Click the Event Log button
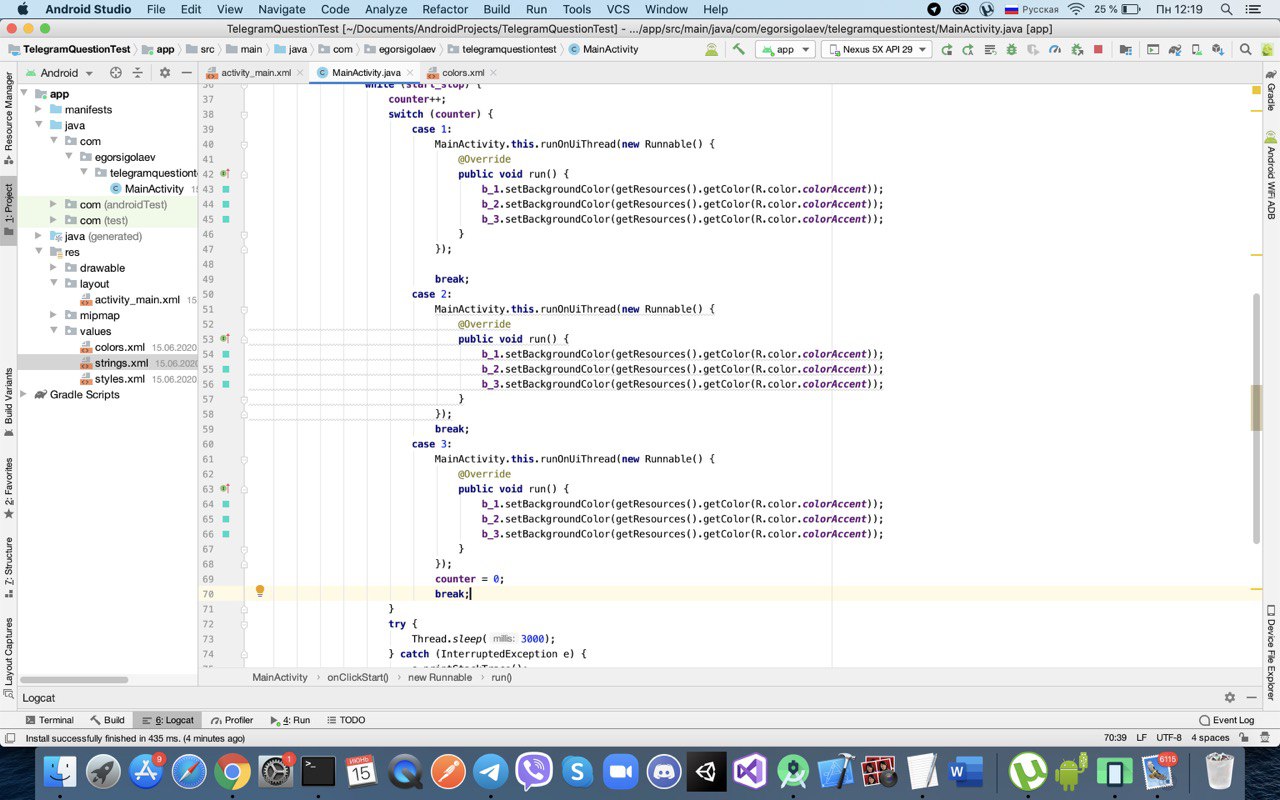 tap(1226, 720)
